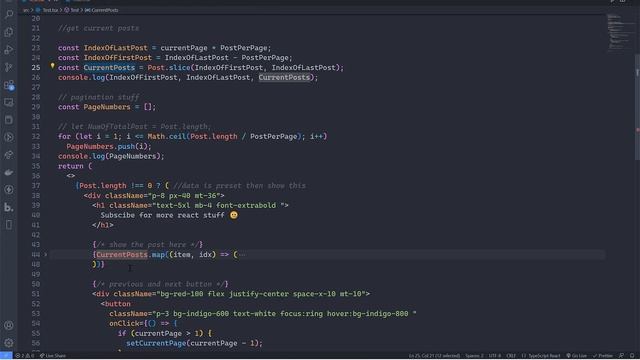The image size is (640, 360).
Task: Click '// pagination stuff' comment
Action: 98,97
